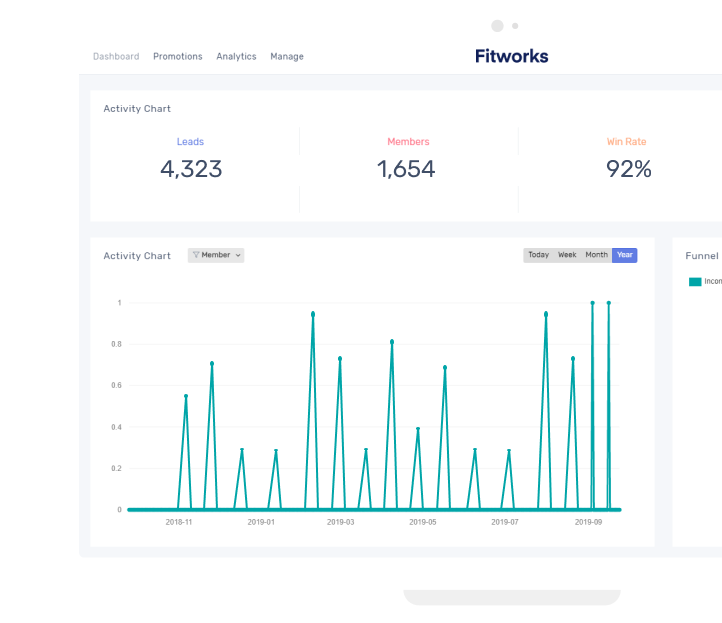
Task: Select the Manage menu item
Action: (x=287, y=56)
